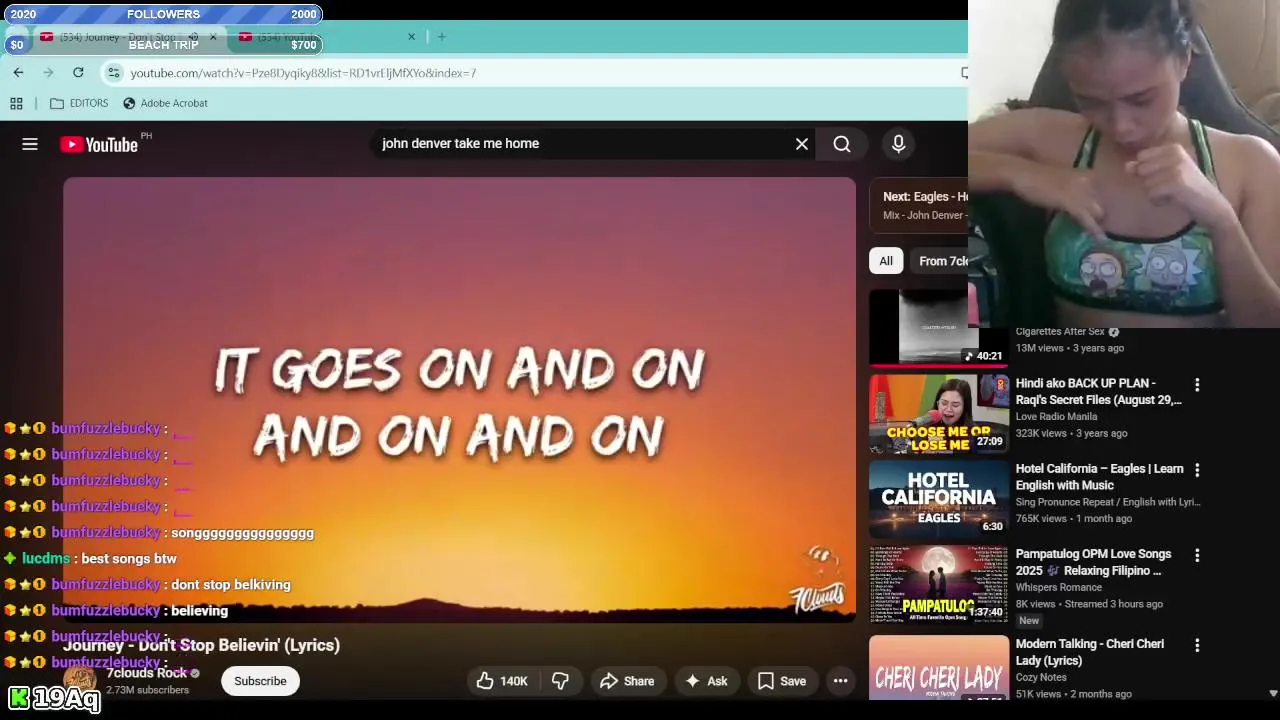Open Cheri Cheri Lady thumbnail
Viewport: 1280px width, 720px height.
938,667
